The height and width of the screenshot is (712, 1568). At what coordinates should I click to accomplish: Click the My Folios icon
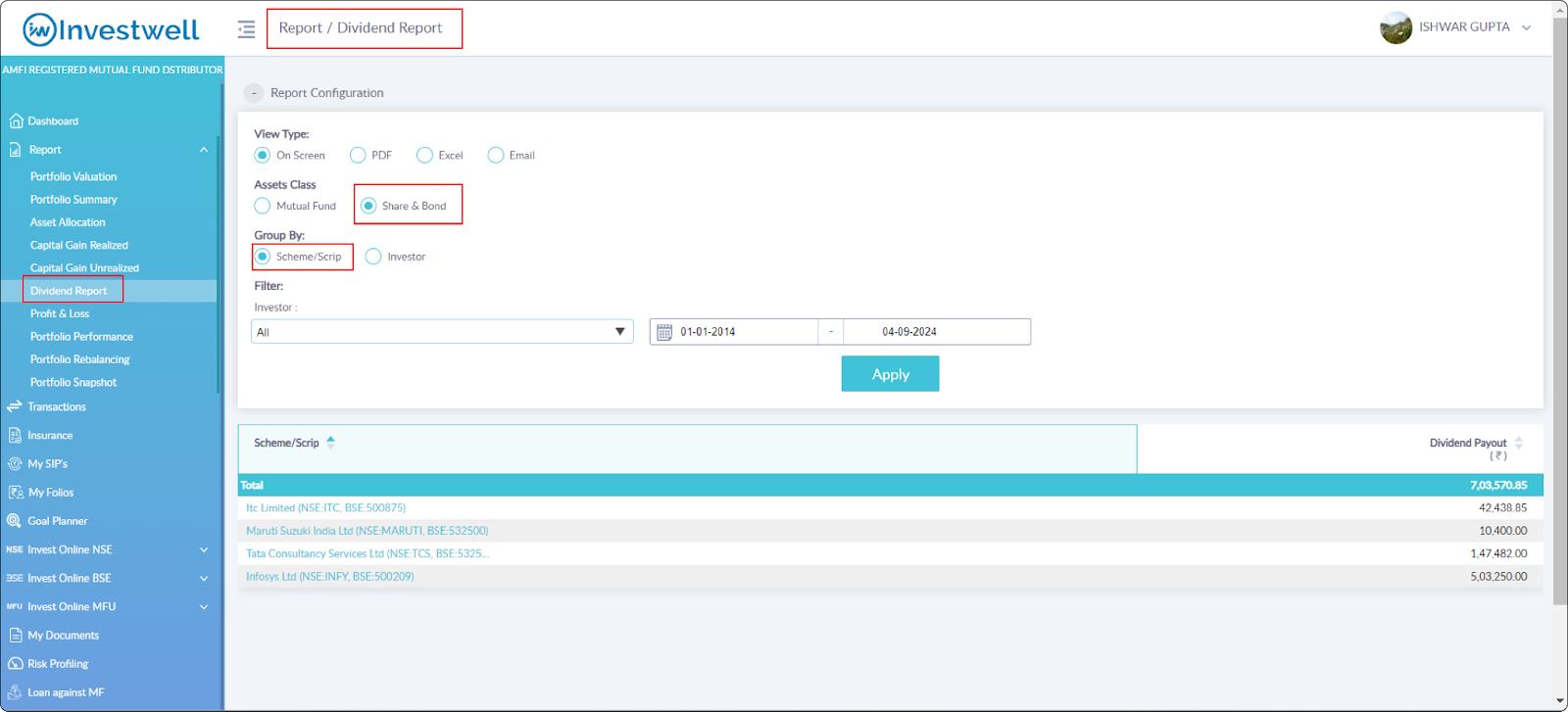16,493
